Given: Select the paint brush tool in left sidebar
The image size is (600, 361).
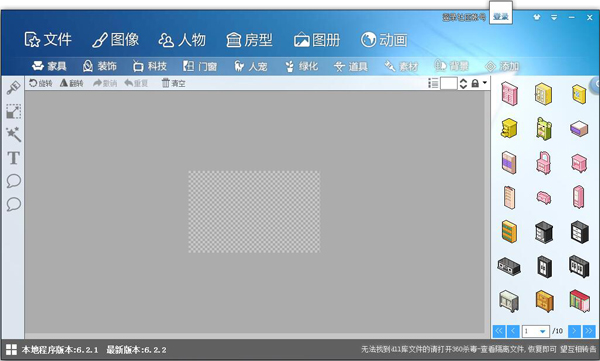Looking at the screenshot, I should 13,88.
